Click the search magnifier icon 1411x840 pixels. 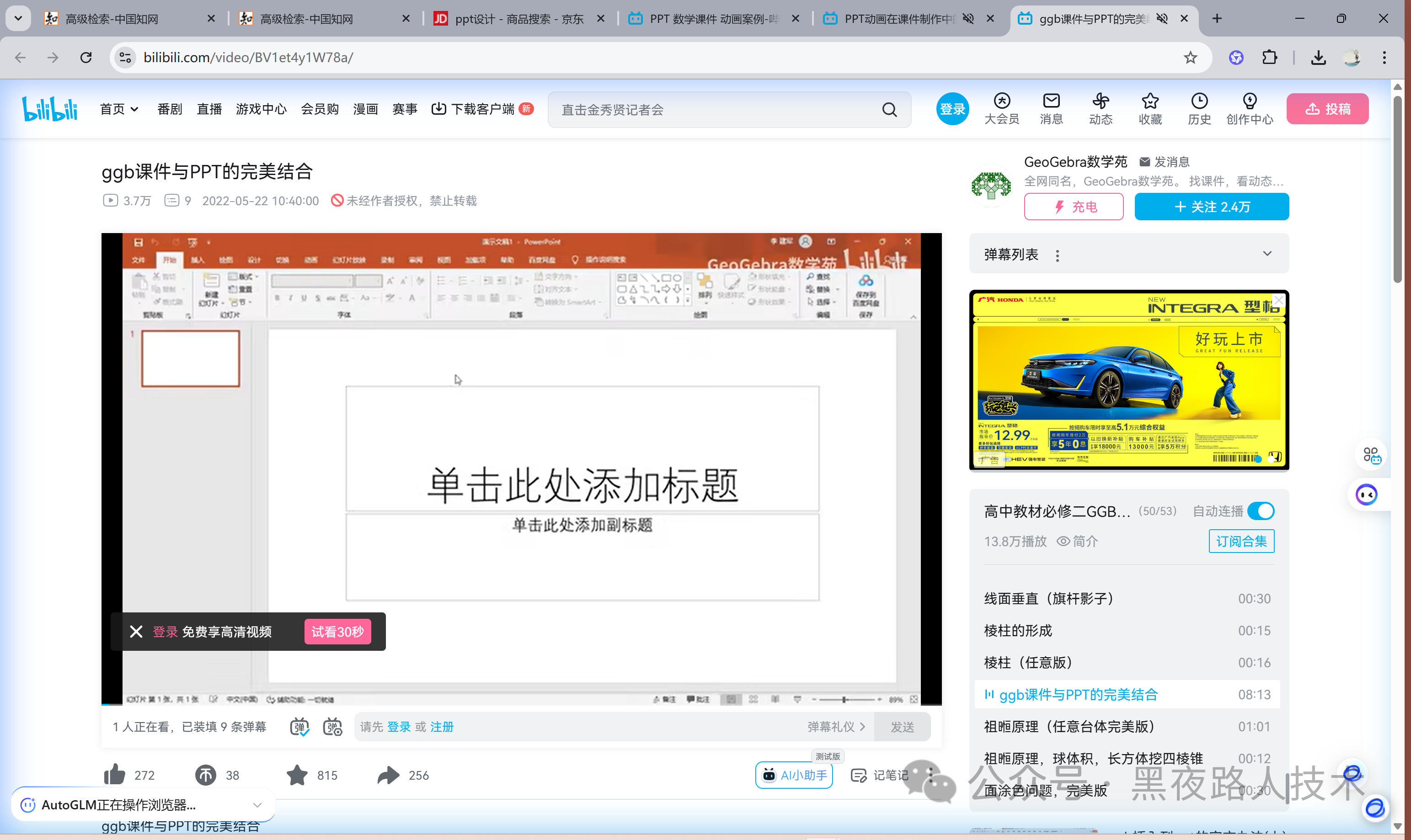coord(889,110)
